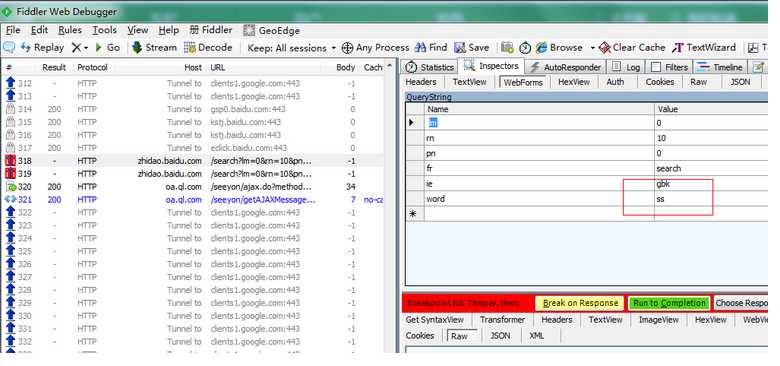Click the GeoEdge menu item

pos(272,30)
